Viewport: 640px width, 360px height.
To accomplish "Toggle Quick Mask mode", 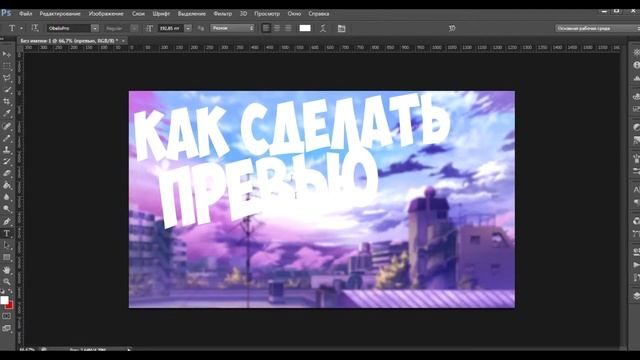I will [x=7, y=316].
